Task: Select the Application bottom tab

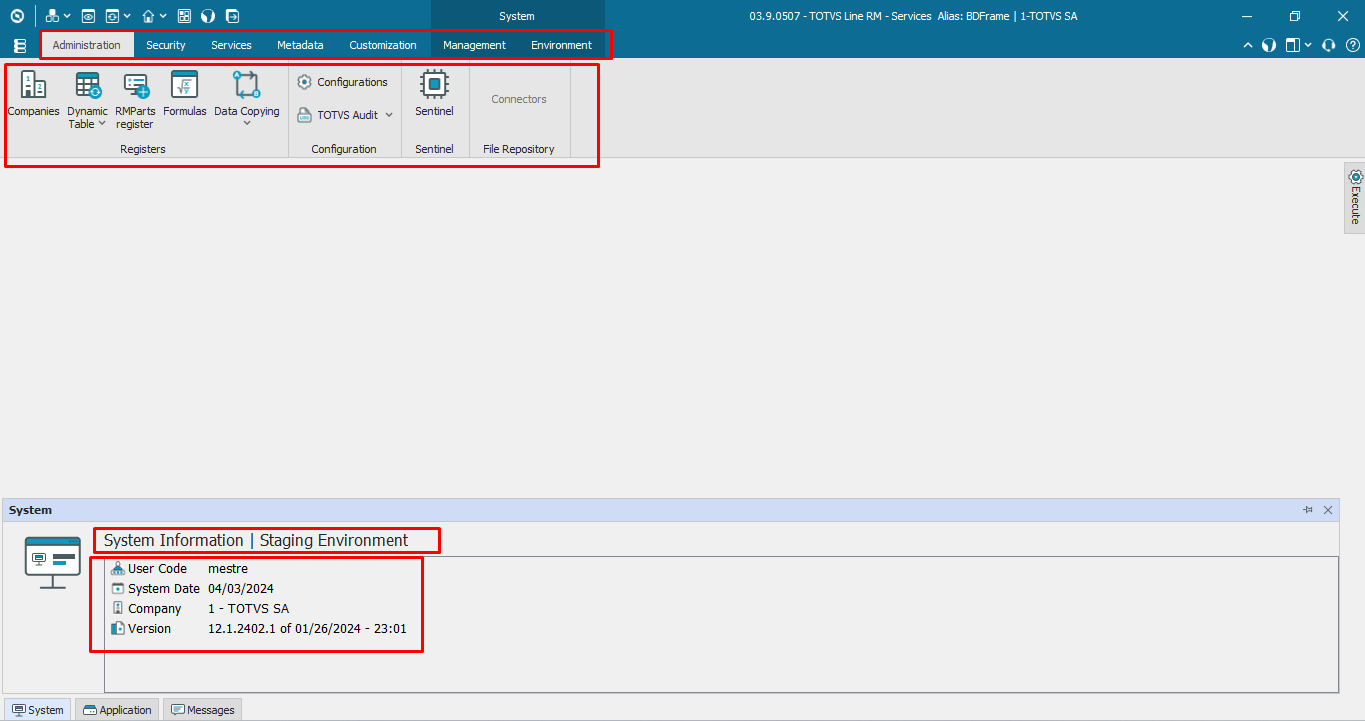Action: click(x=118, y=710)
